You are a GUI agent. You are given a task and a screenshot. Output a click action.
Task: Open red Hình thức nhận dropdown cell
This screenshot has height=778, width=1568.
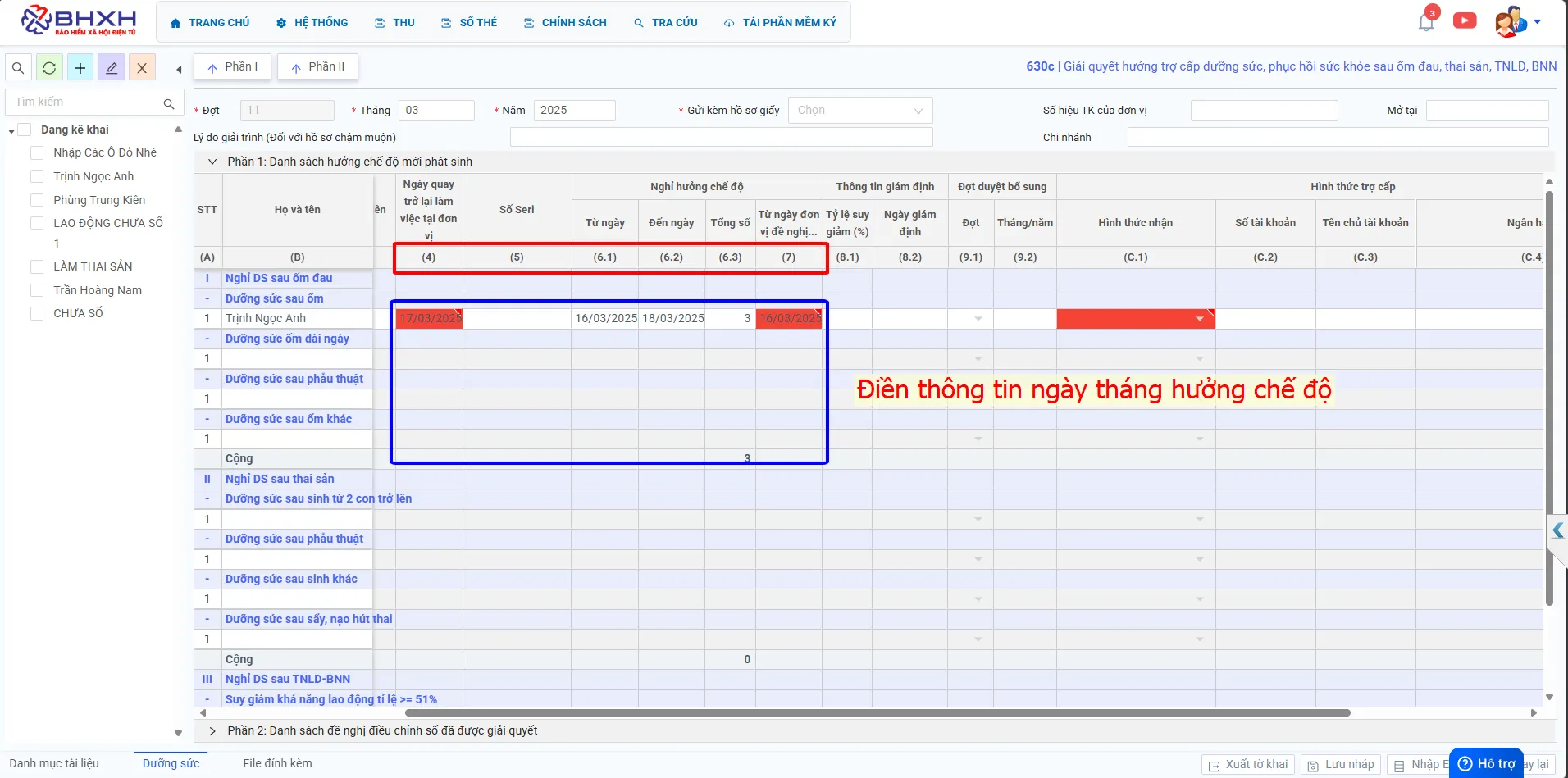point(1136,319)
